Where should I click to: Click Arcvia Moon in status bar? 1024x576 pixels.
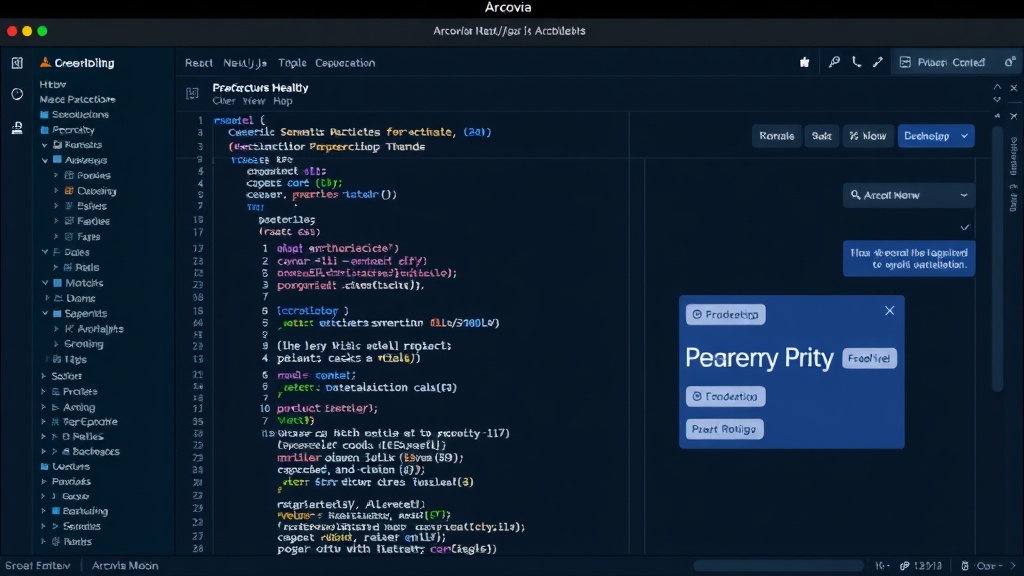(x=125, y=566)
